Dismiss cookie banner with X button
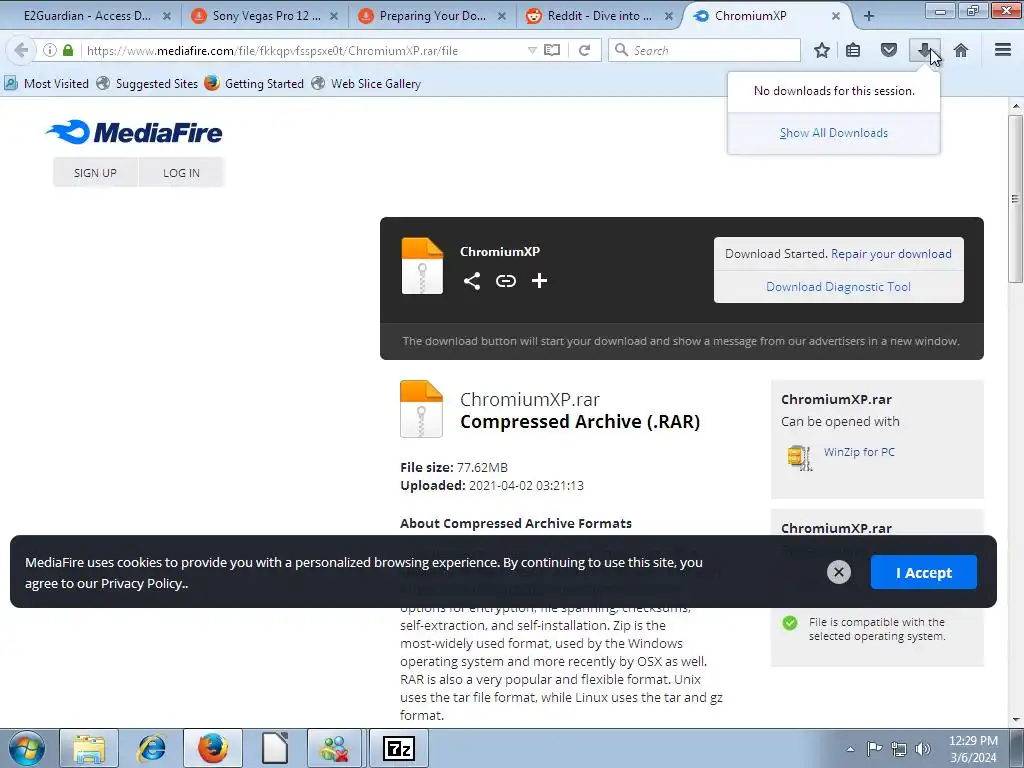This screenshot has height=768, width=1024. [839, 572]
